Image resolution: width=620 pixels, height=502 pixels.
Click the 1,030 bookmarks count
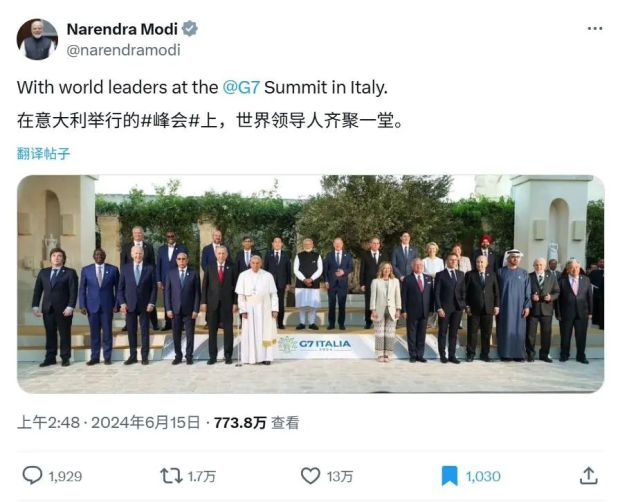(x=482, y=477)
